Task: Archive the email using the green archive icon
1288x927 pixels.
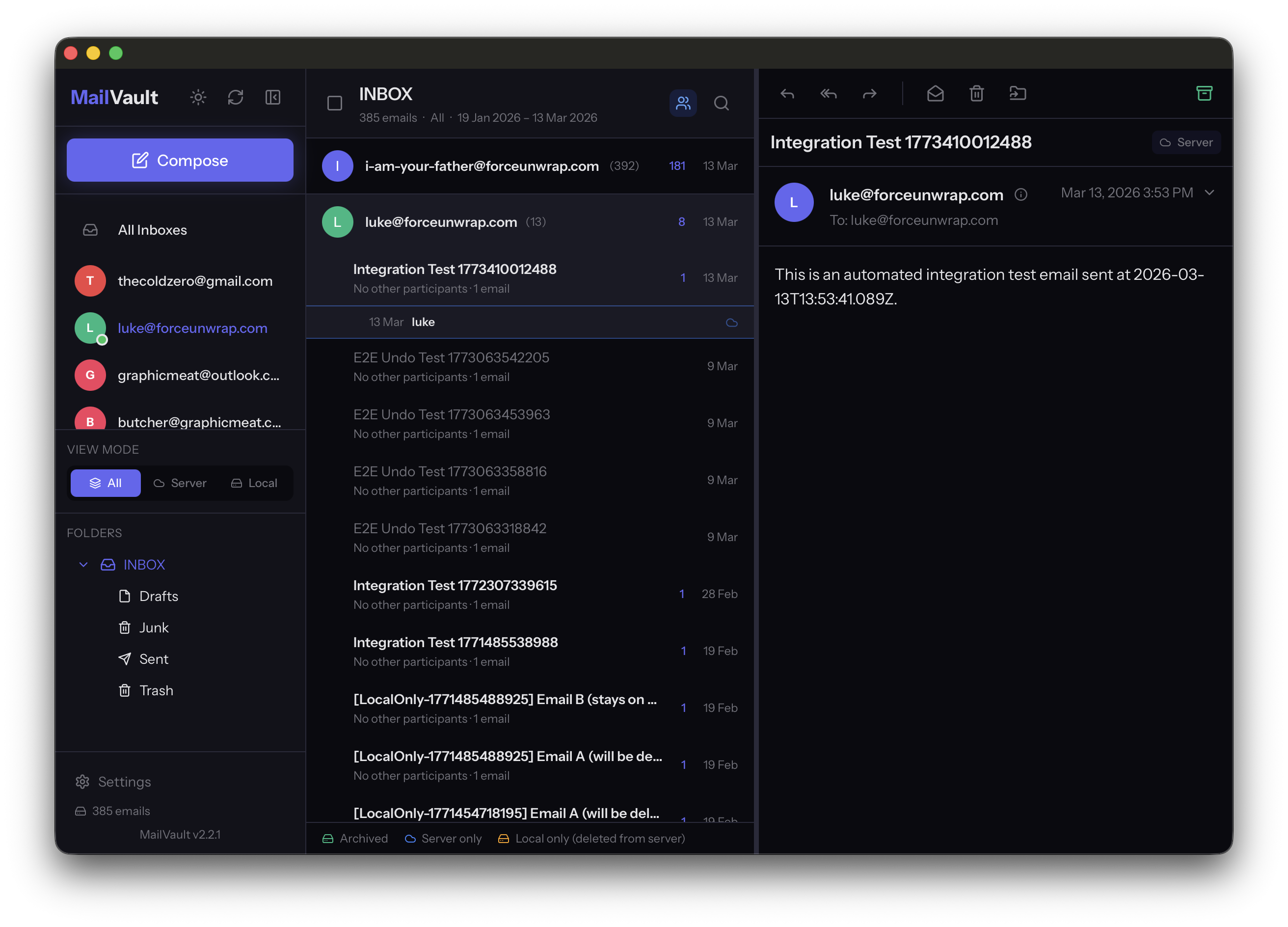Action: click(x=1205, y=93)
